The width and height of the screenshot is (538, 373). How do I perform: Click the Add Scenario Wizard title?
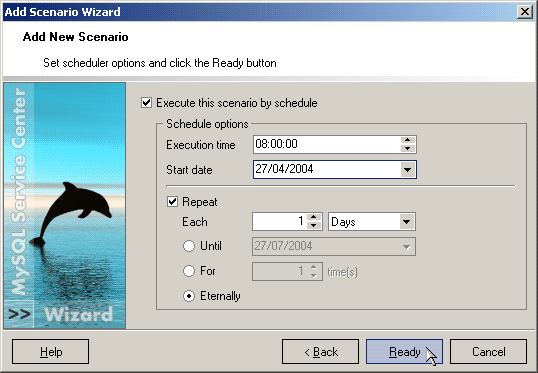[62, 12]
